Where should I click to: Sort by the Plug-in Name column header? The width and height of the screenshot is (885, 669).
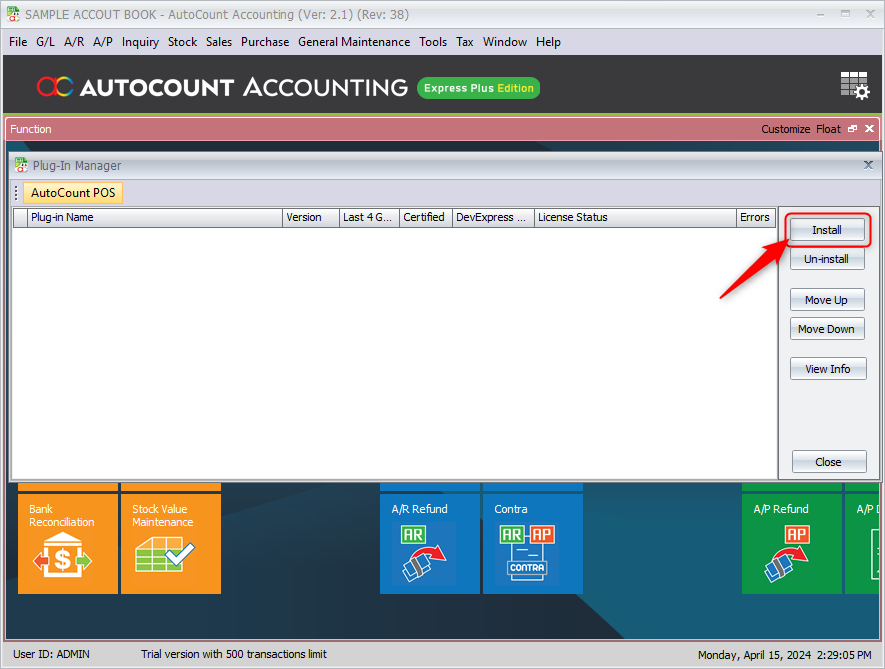coord(155,217)
